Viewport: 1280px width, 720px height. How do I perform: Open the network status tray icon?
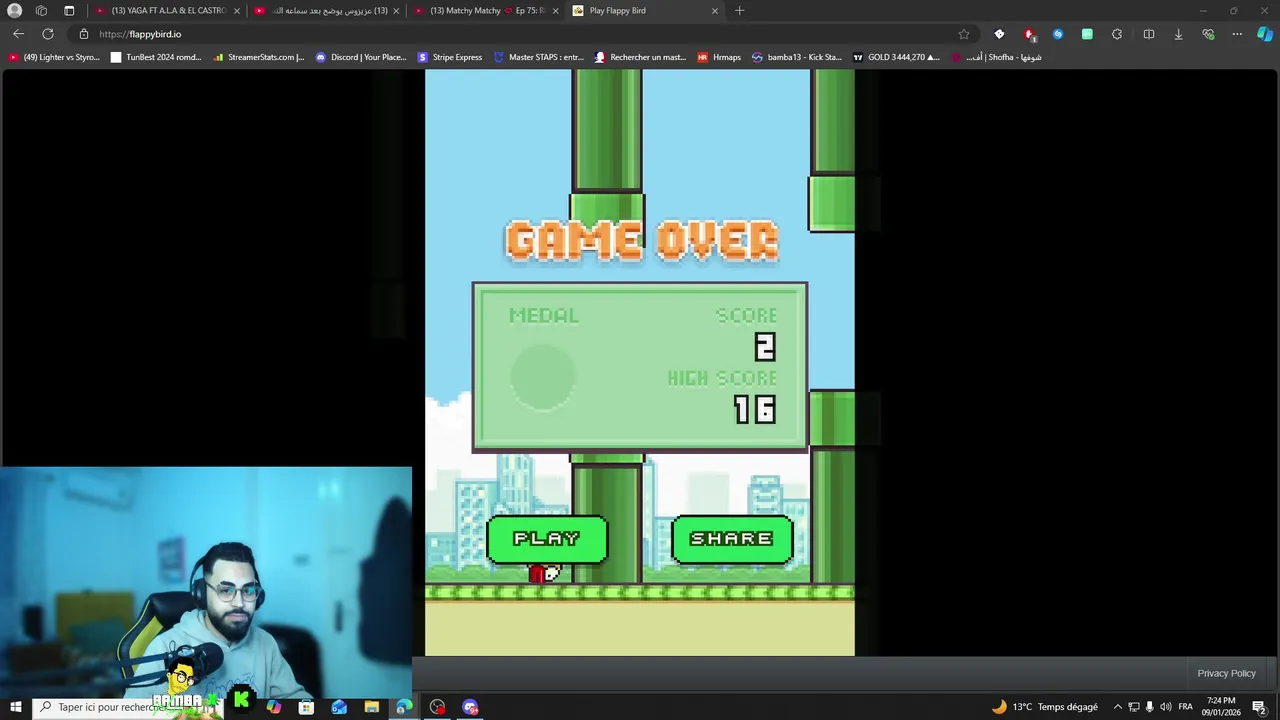click(1134, 707)
